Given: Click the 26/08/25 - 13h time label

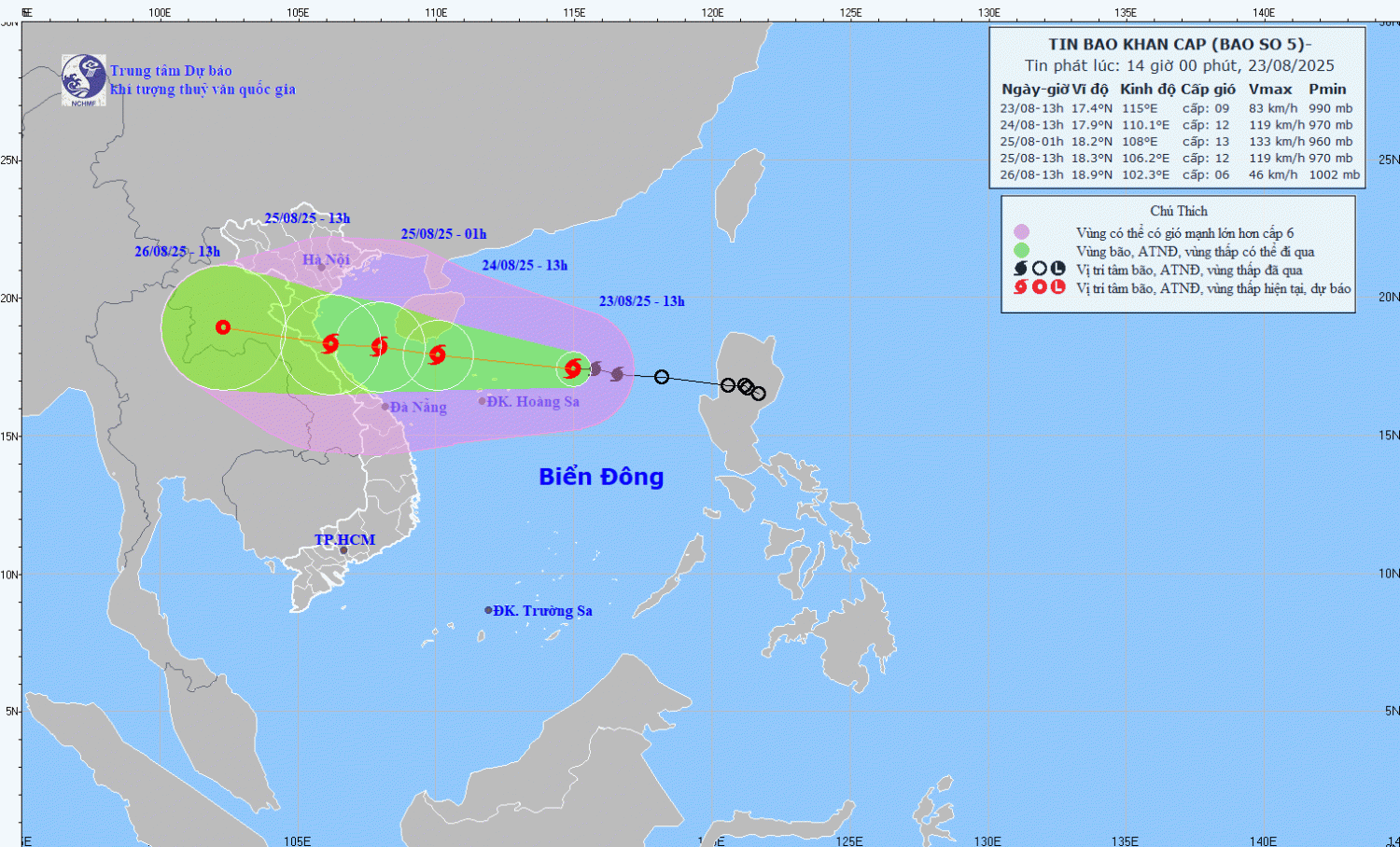Looking at the screenshot, I should pos(177,251).
